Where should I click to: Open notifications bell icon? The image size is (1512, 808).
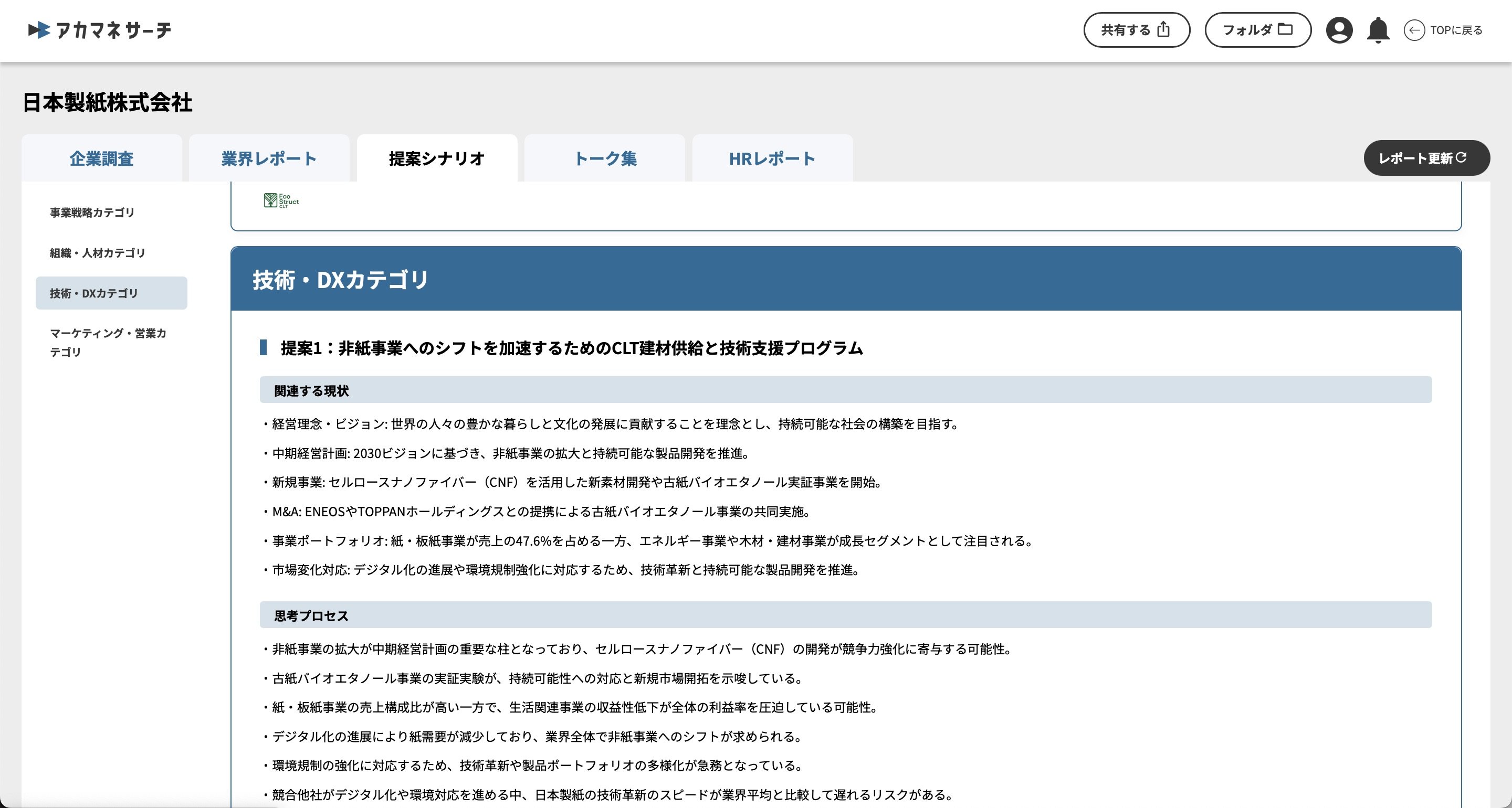[1378, 30]
